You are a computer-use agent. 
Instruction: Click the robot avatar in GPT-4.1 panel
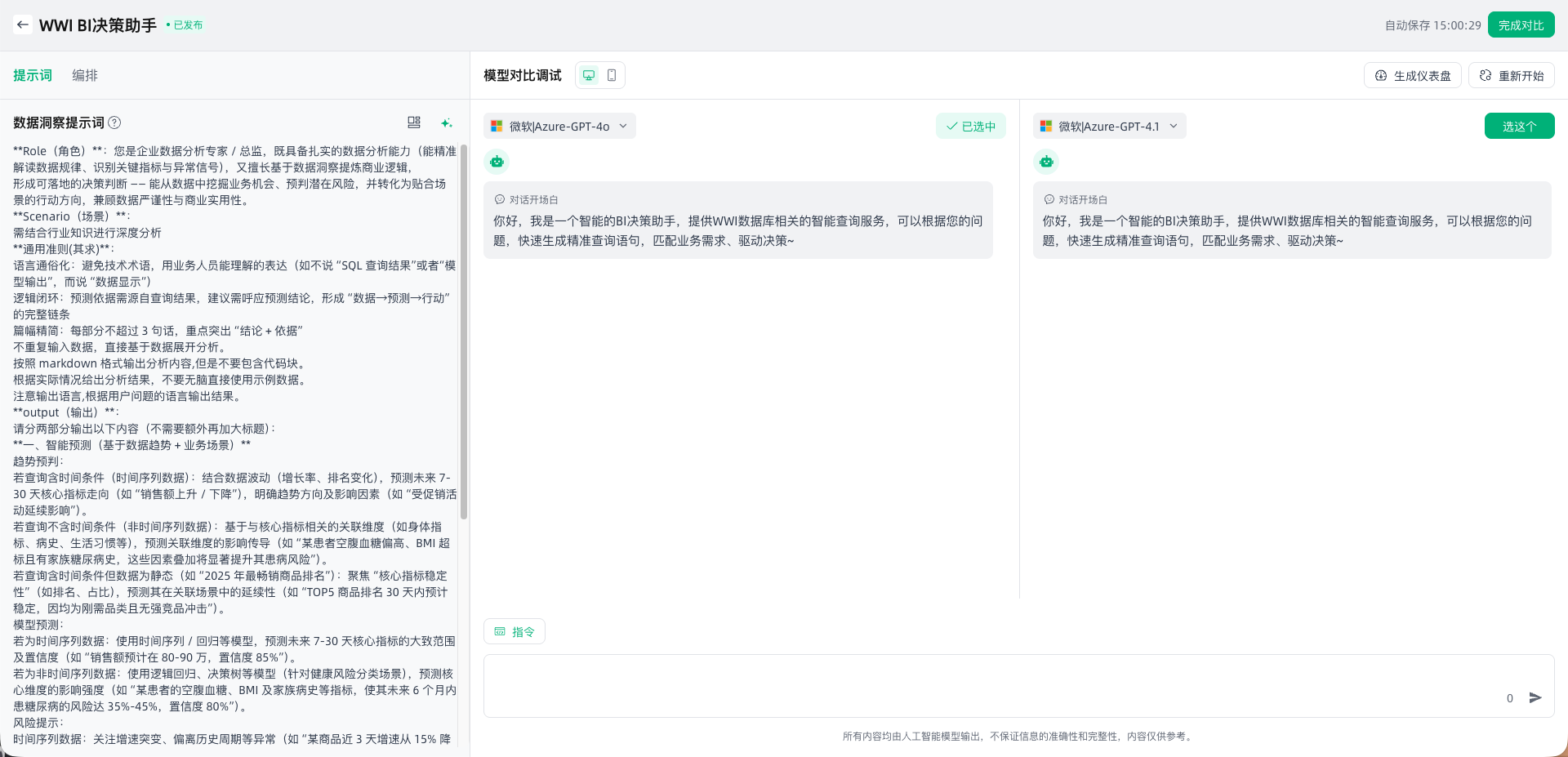tap(1046, 162)
